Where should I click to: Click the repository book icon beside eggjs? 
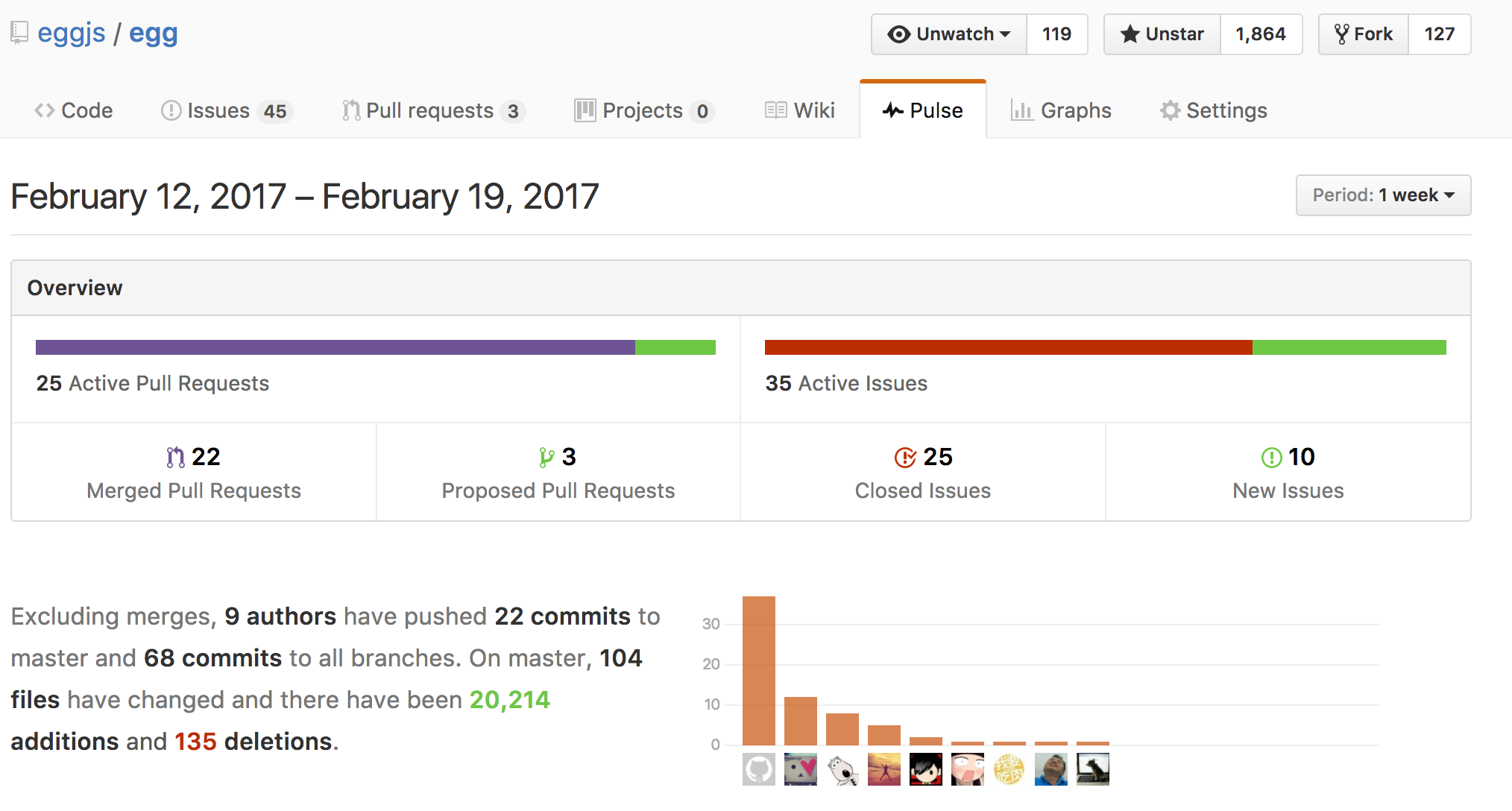pyautogui.click(x=19, y=34)
